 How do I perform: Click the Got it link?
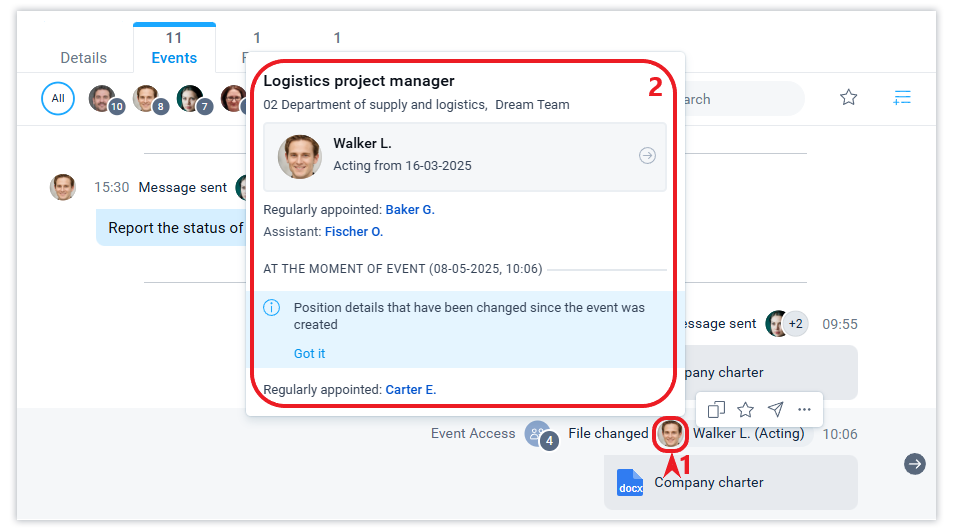point(309,354)
